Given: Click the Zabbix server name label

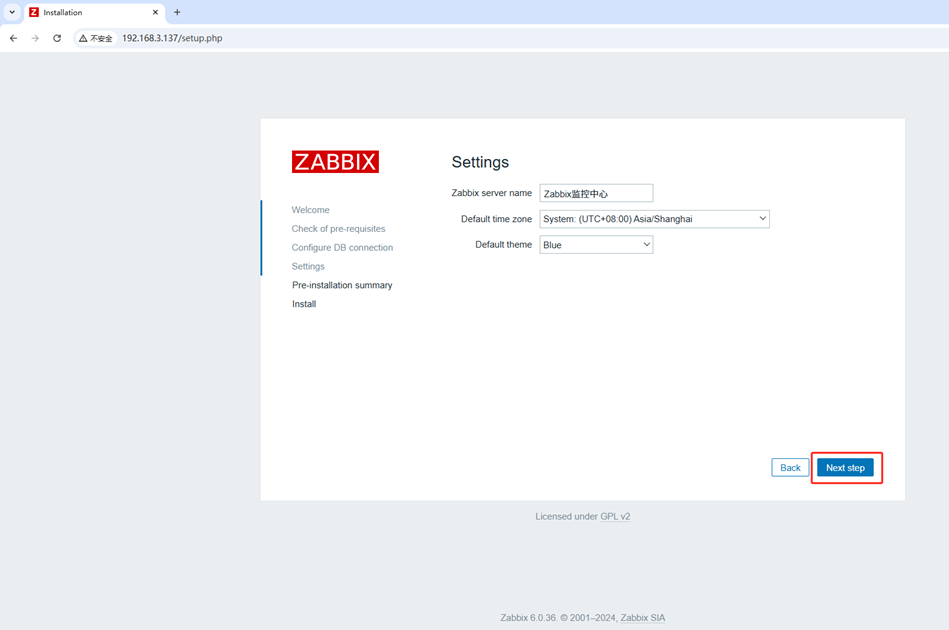Looking at the screenshot, I should (491, 192).
